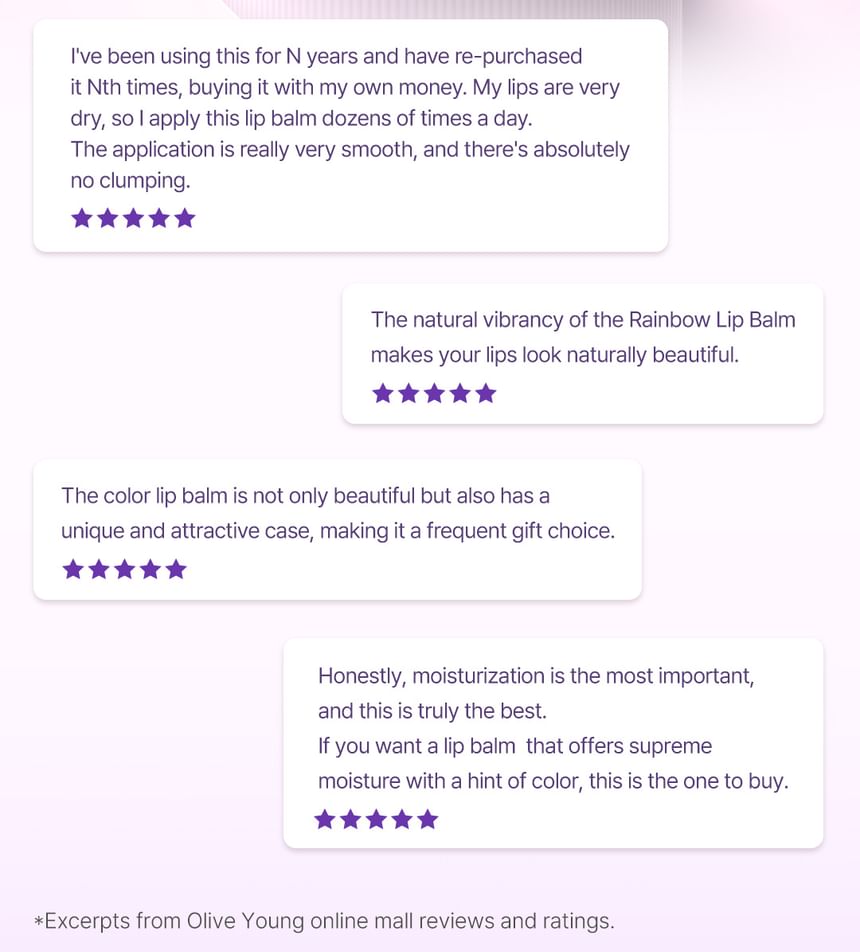Click 'The natural vibrancy of the Rainbow Lip Balm' text
The width and height of the screenshot is (860, 952).
pos(583,320)
